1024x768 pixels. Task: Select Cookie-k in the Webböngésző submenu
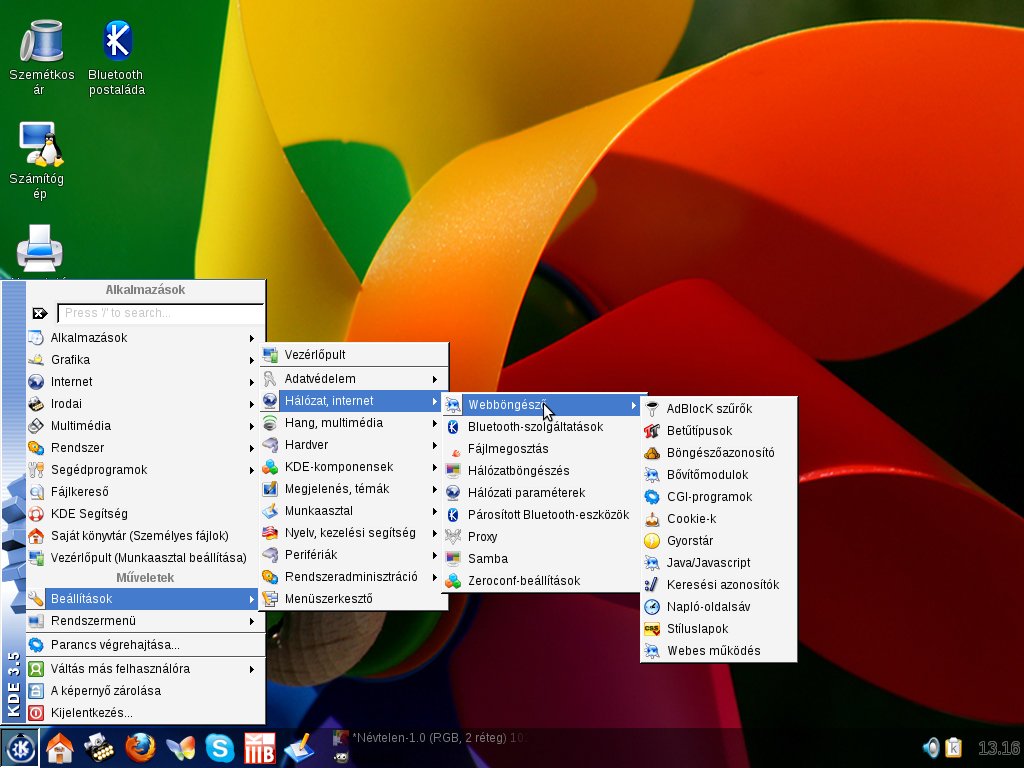(x=691, y=519)
